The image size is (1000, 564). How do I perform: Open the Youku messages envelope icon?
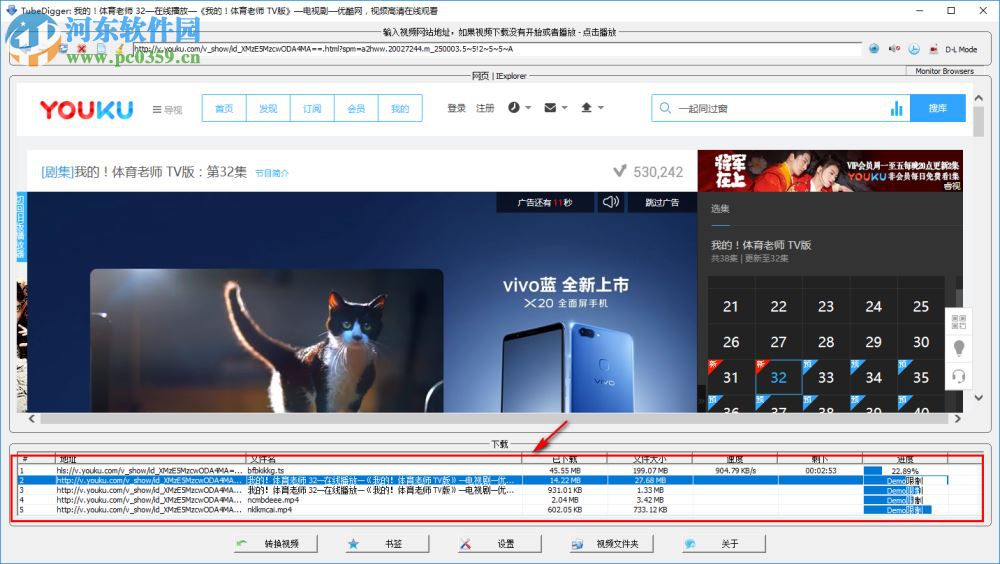[550, 108]
